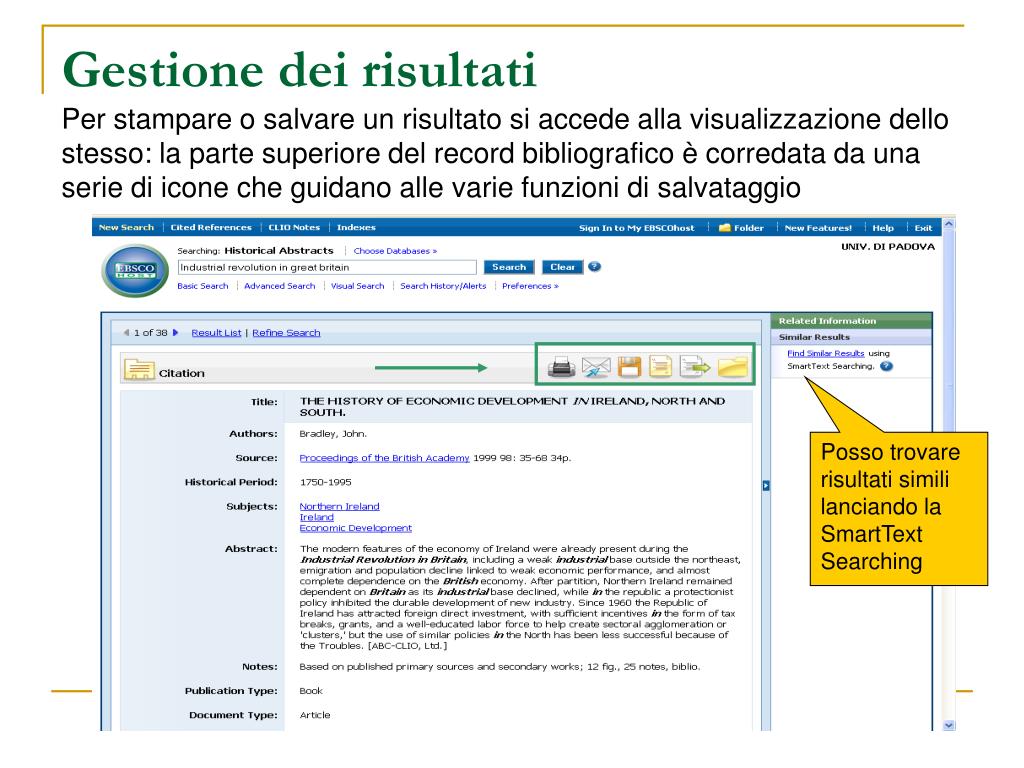The width and height of the screenshot is (1024, 768).
Task: Open Help in the top bar
Action: pyautogui.click(x=883, y=228)
